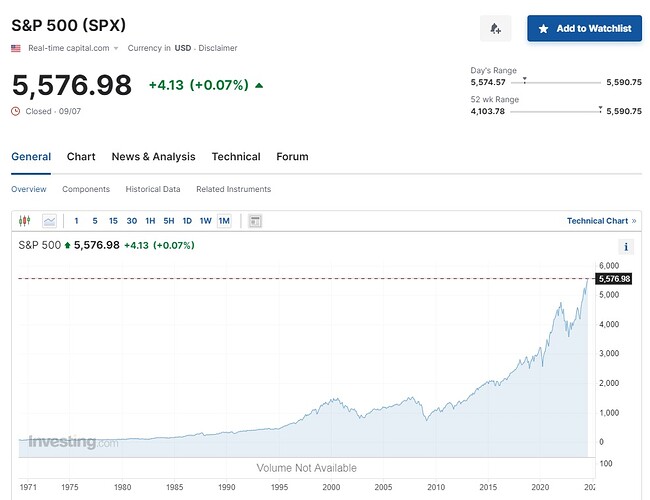Image resolution: width=650 pixels, height=500 pixels.
Task: Click the news overlay icon in chart toolbar
Action: click(x=255, y=221)
